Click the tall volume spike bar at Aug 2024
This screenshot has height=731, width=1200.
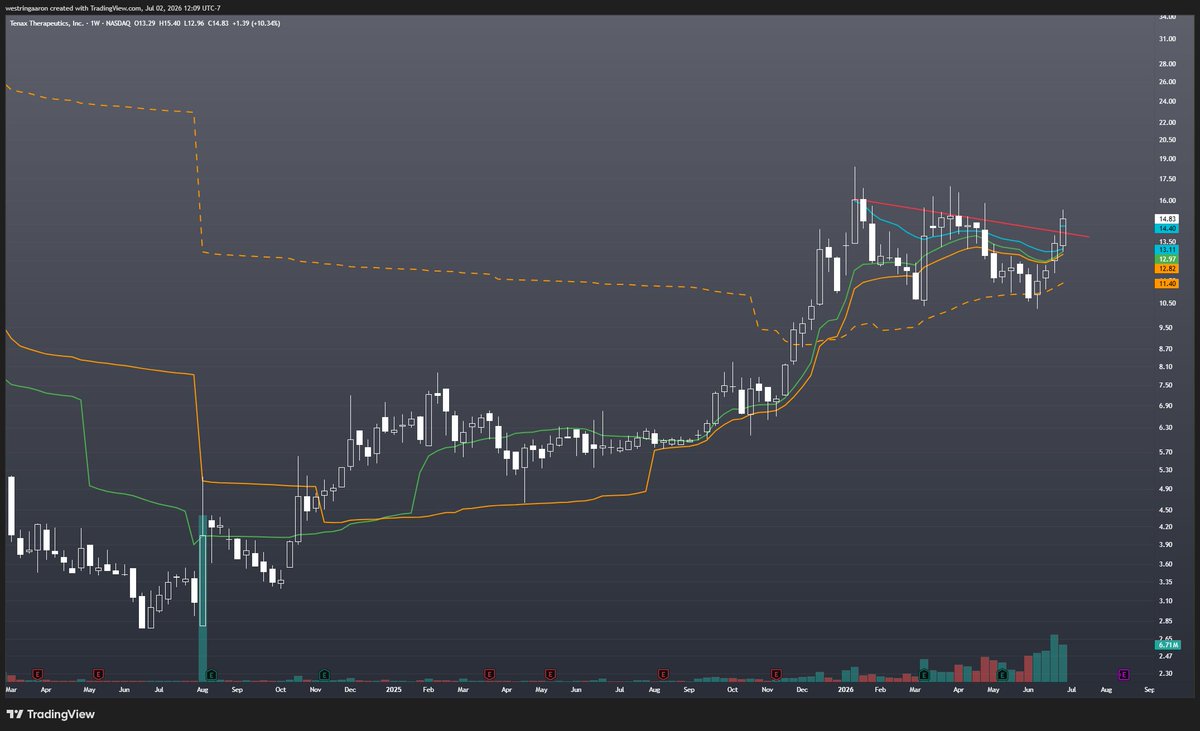click(x=202, y=600)
